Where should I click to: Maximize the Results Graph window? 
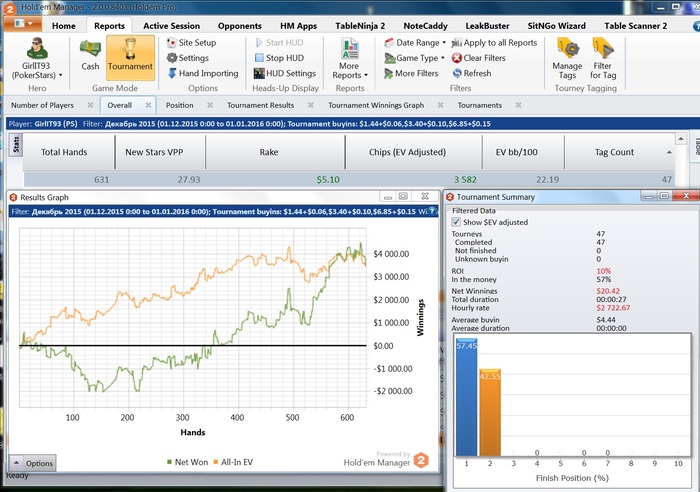(x=403, y=196)
